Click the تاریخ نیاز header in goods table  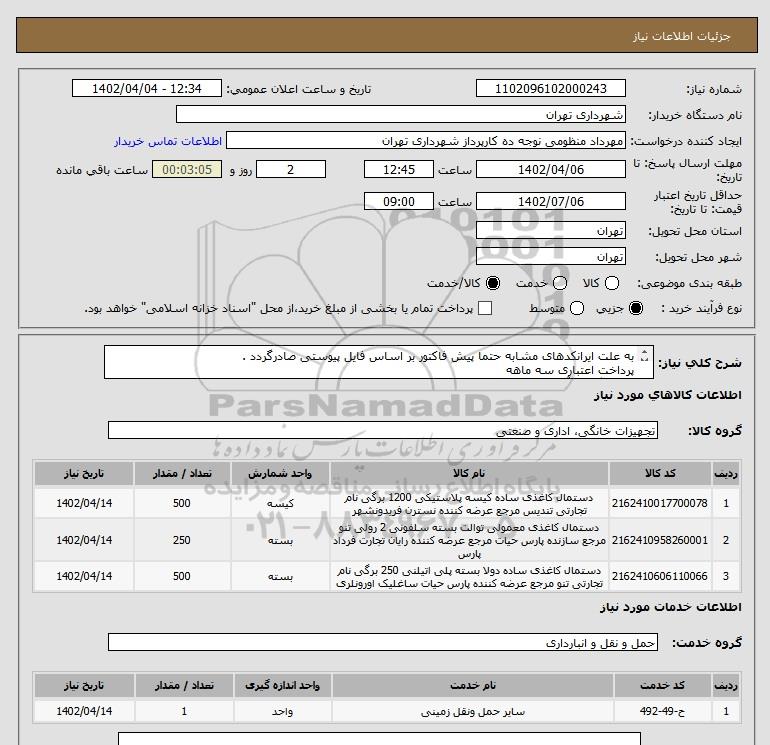click(84, 473)
